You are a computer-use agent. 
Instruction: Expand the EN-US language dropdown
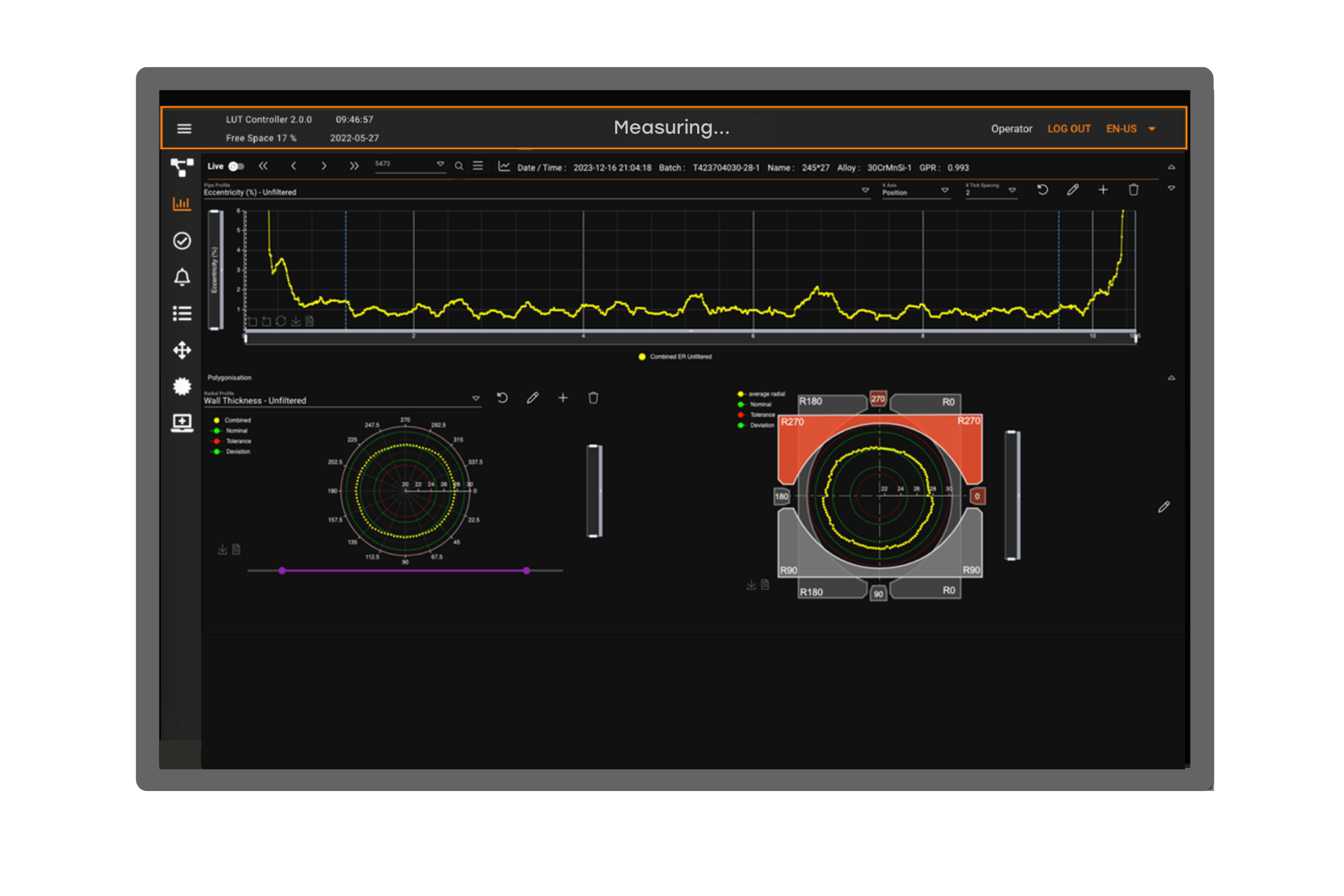1152,129
